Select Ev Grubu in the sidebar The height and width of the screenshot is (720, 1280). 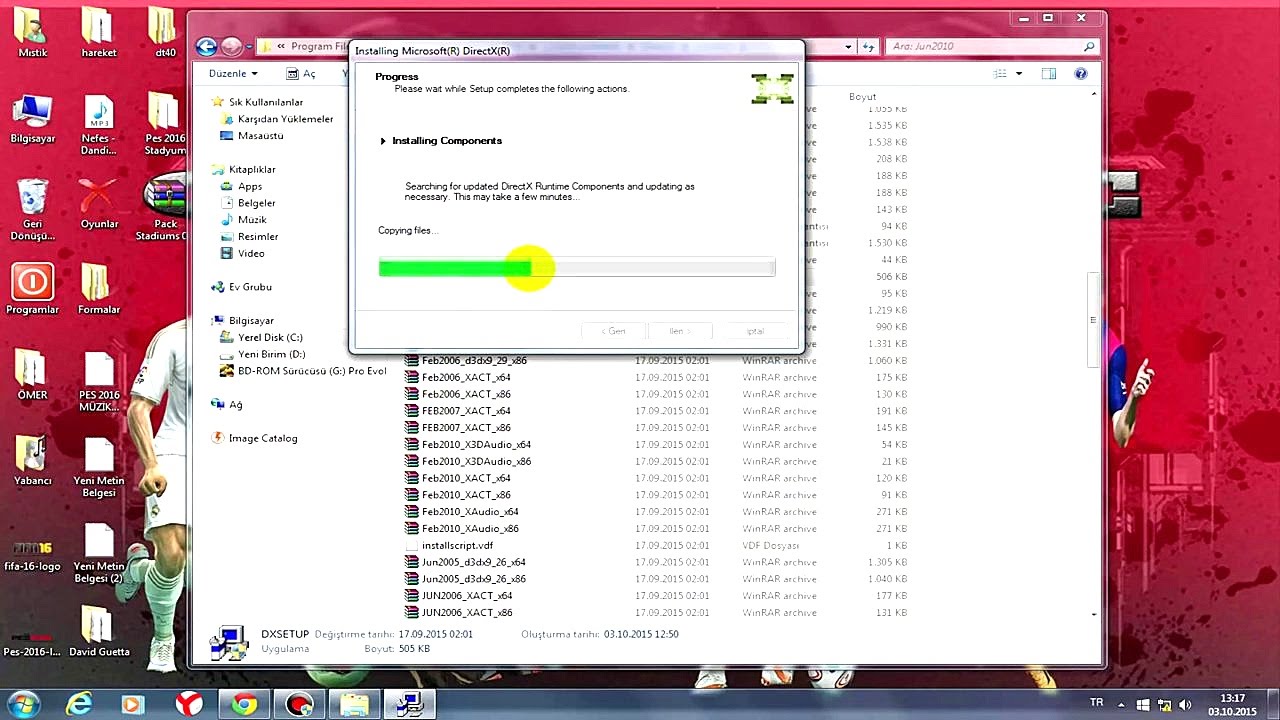[x=250, y=287]
